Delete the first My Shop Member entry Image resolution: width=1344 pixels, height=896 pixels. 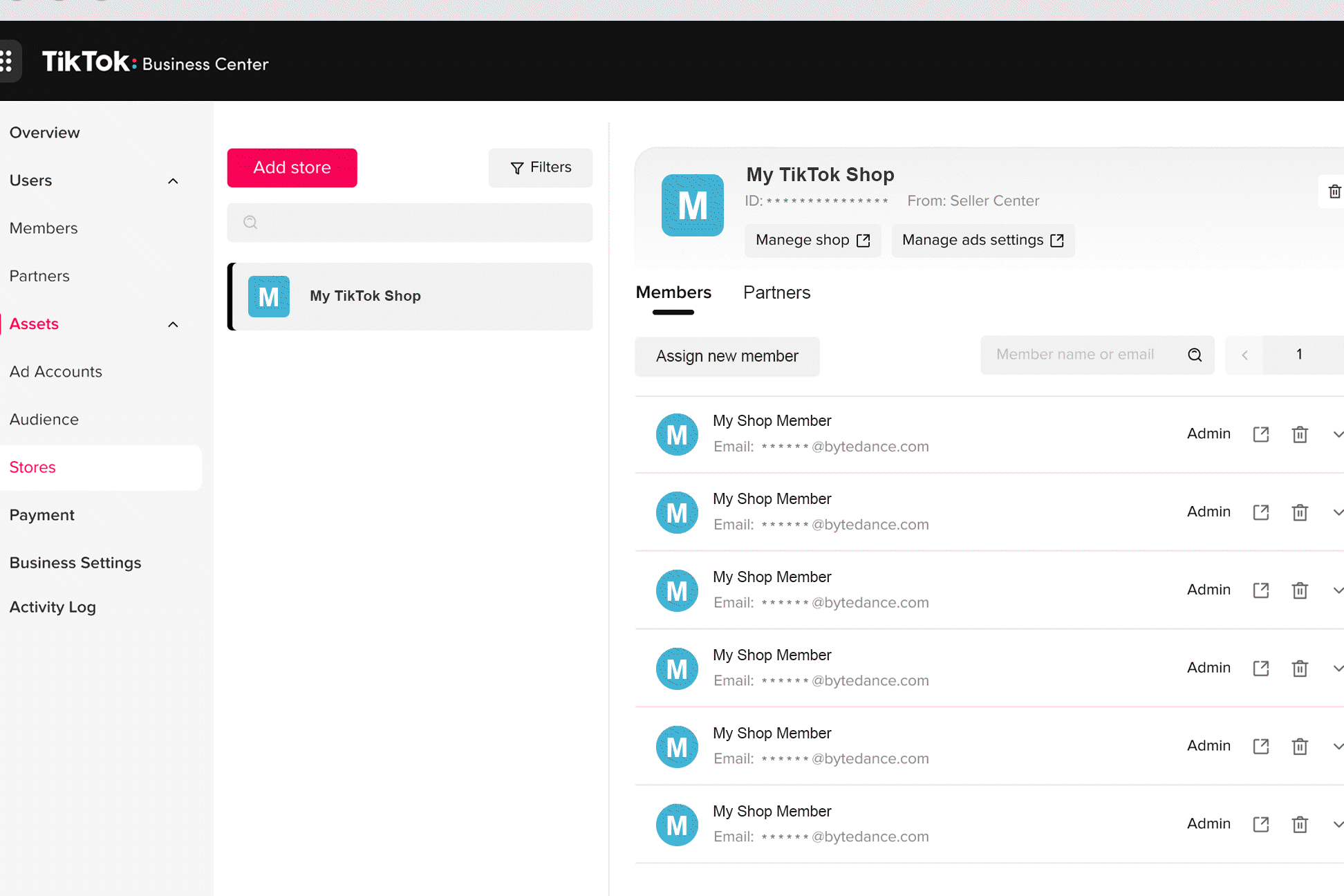coord(1300,434)
